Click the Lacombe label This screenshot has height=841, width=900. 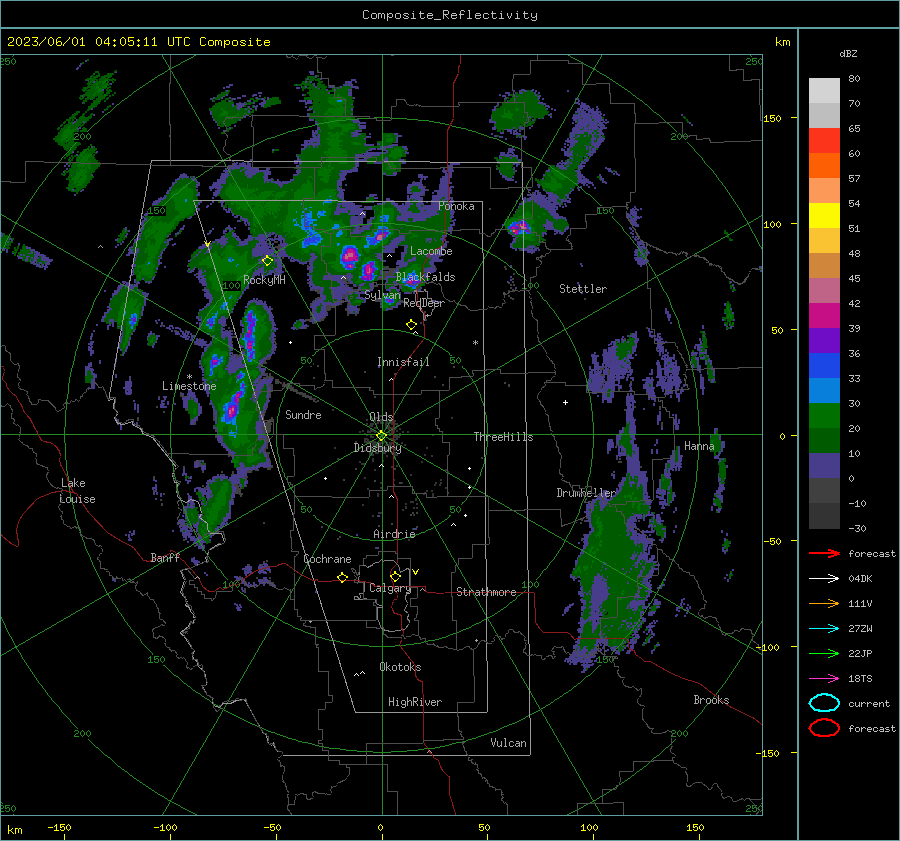[x=431, y=251]
